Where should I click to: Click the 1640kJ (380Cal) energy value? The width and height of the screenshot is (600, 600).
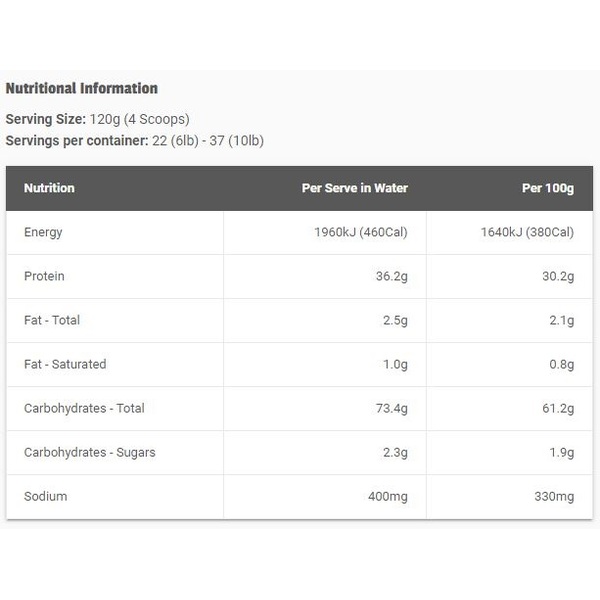[527, 232]
